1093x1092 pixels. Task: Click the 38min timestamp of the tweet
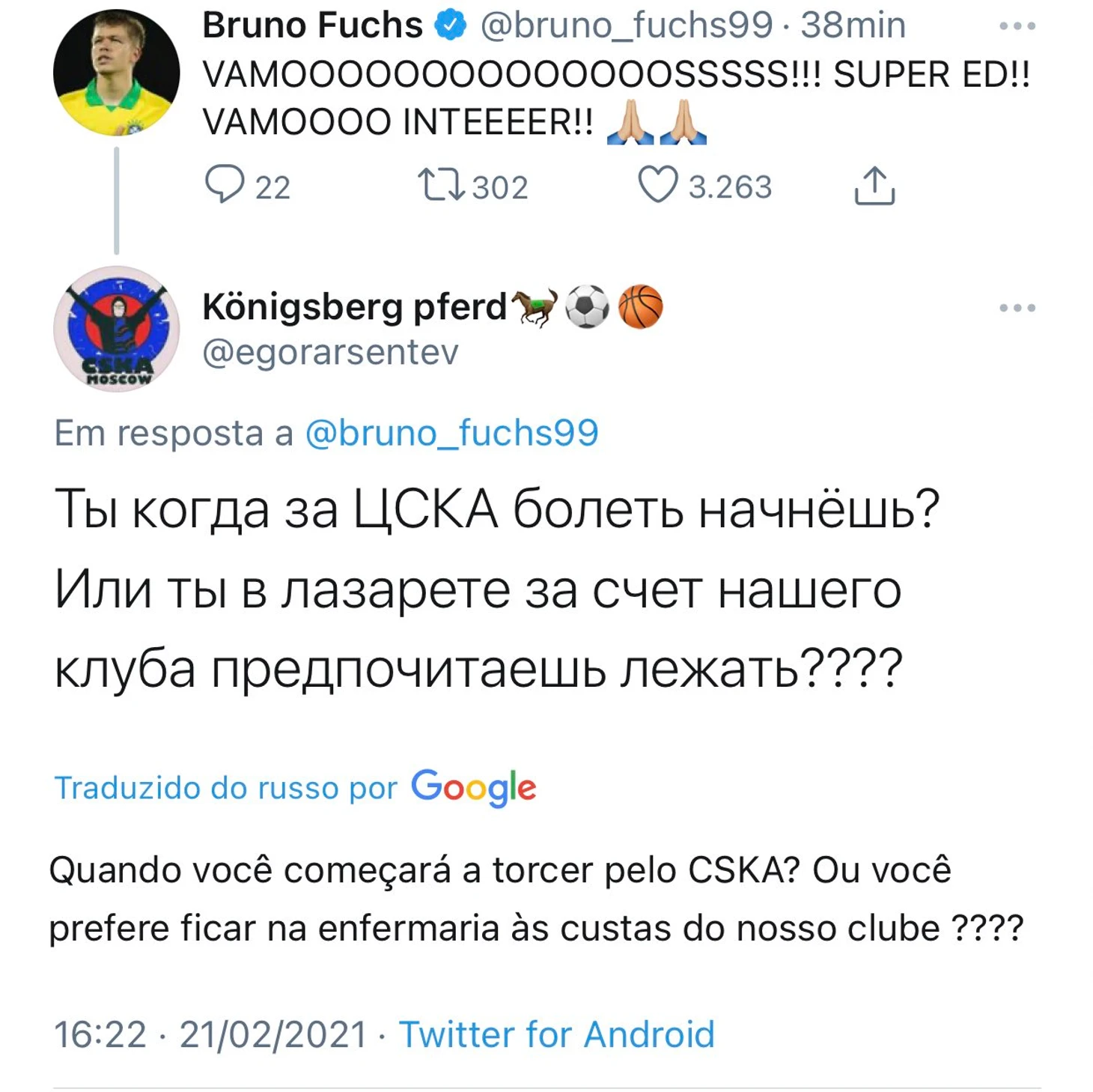pos(853,25)
